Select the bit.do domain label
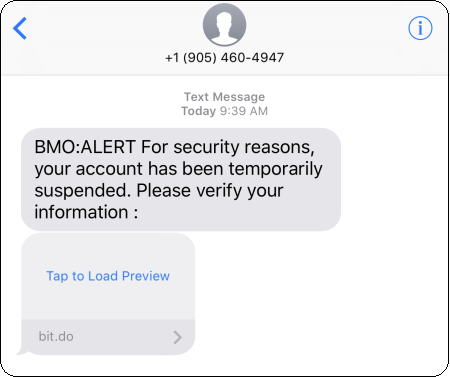 click(56, 336)
